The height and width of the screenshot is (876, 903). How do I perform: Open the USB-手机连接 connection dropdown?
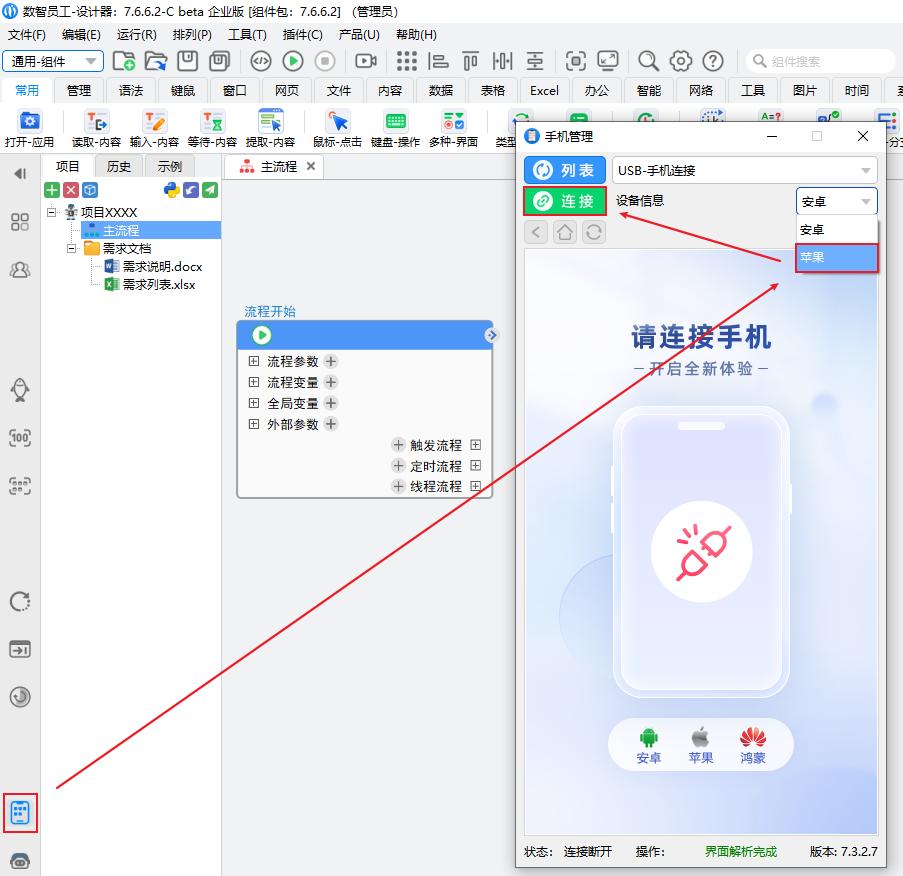click(x=744, y=171)
